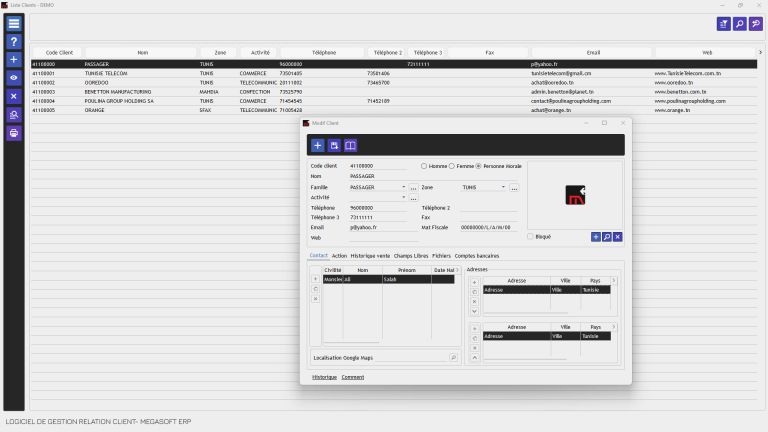Sort main list by Activité header

click(260, 52)
